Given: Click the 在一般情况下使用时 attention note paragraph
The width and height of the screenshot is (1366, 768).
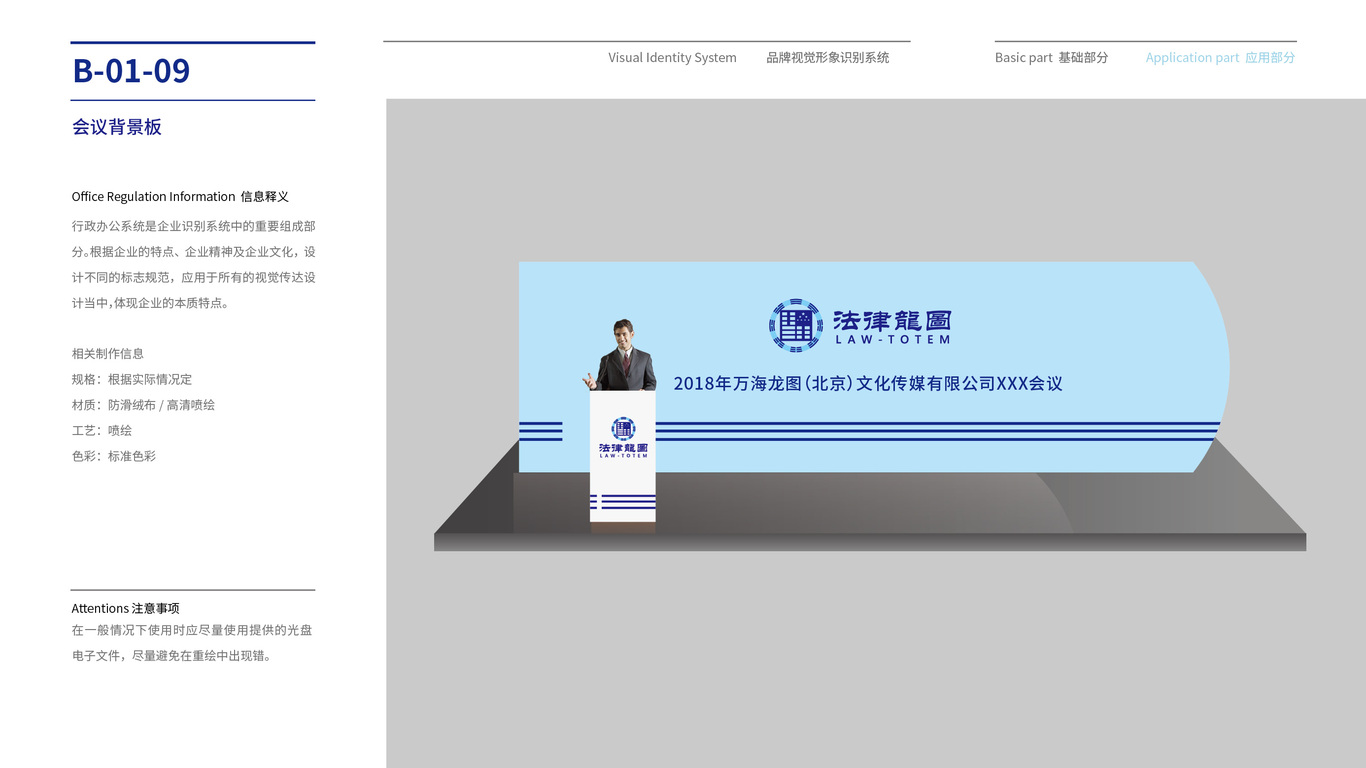Looking at the screenshot, I should click(192, 643).
